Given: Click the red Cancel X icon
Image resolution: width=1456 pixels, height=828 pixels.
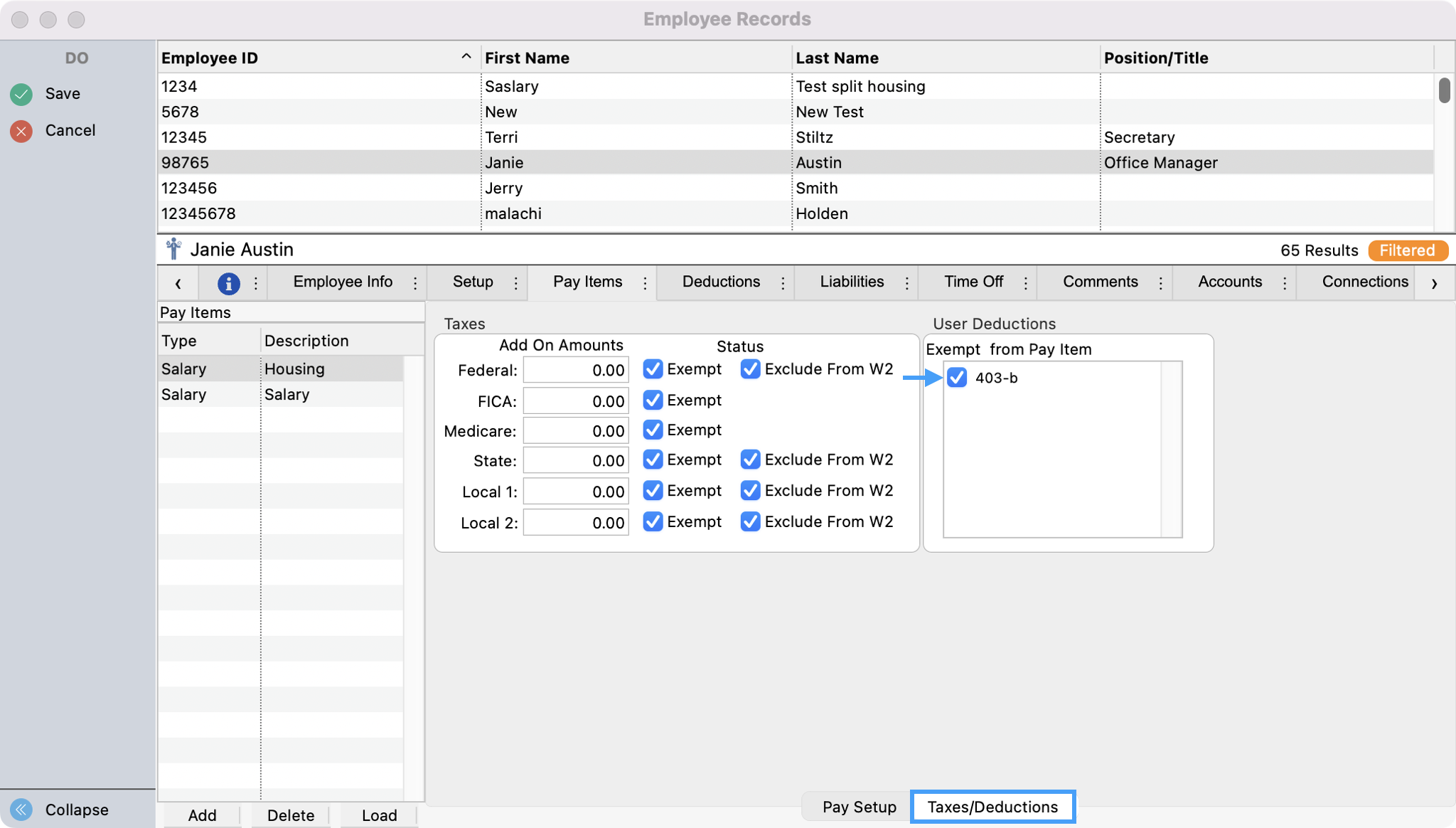Looking at the screenshot, I should click(x=21, y=131).
